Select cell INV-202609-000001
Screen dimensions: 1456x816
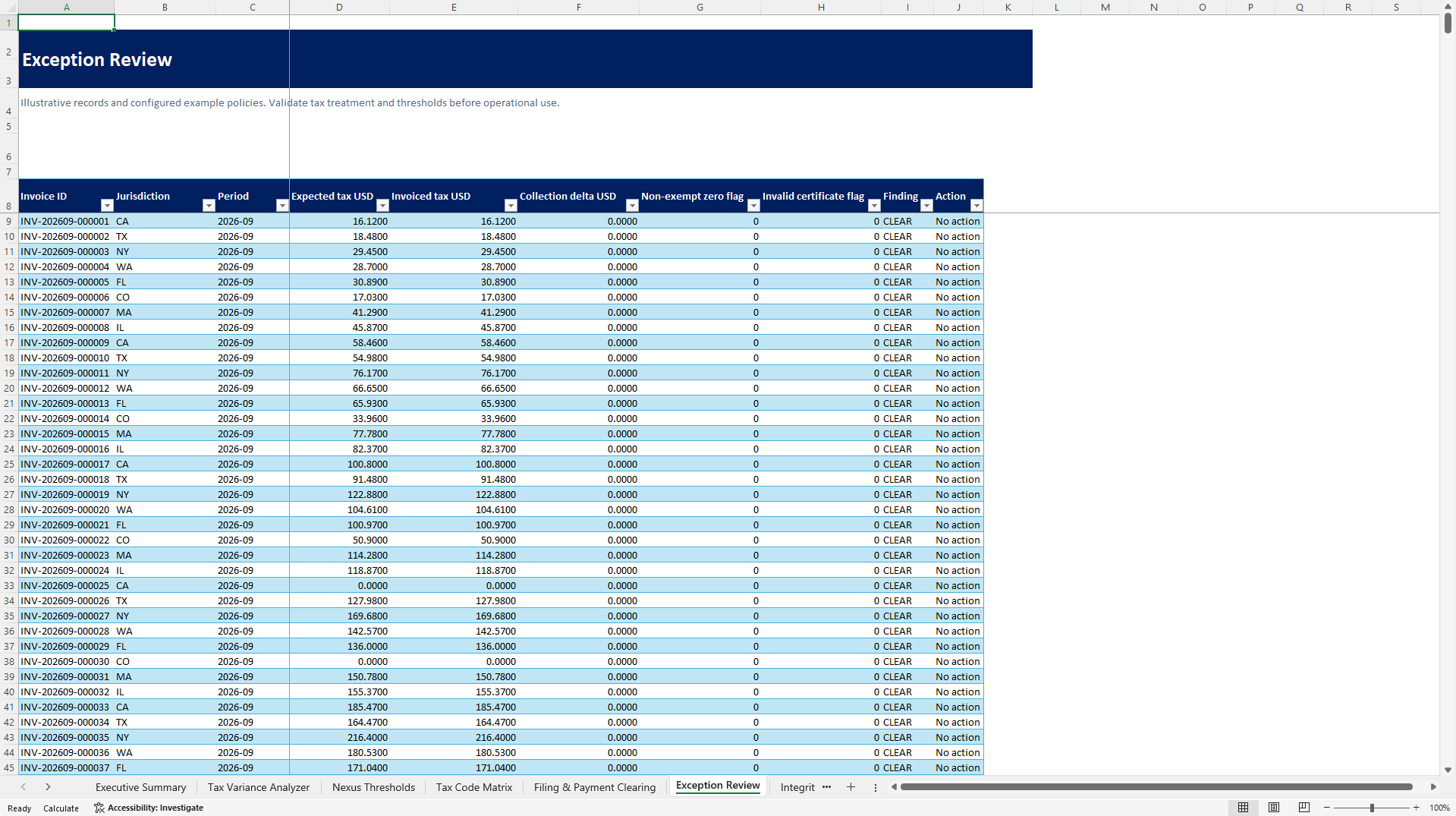click(x=66, y=221)
